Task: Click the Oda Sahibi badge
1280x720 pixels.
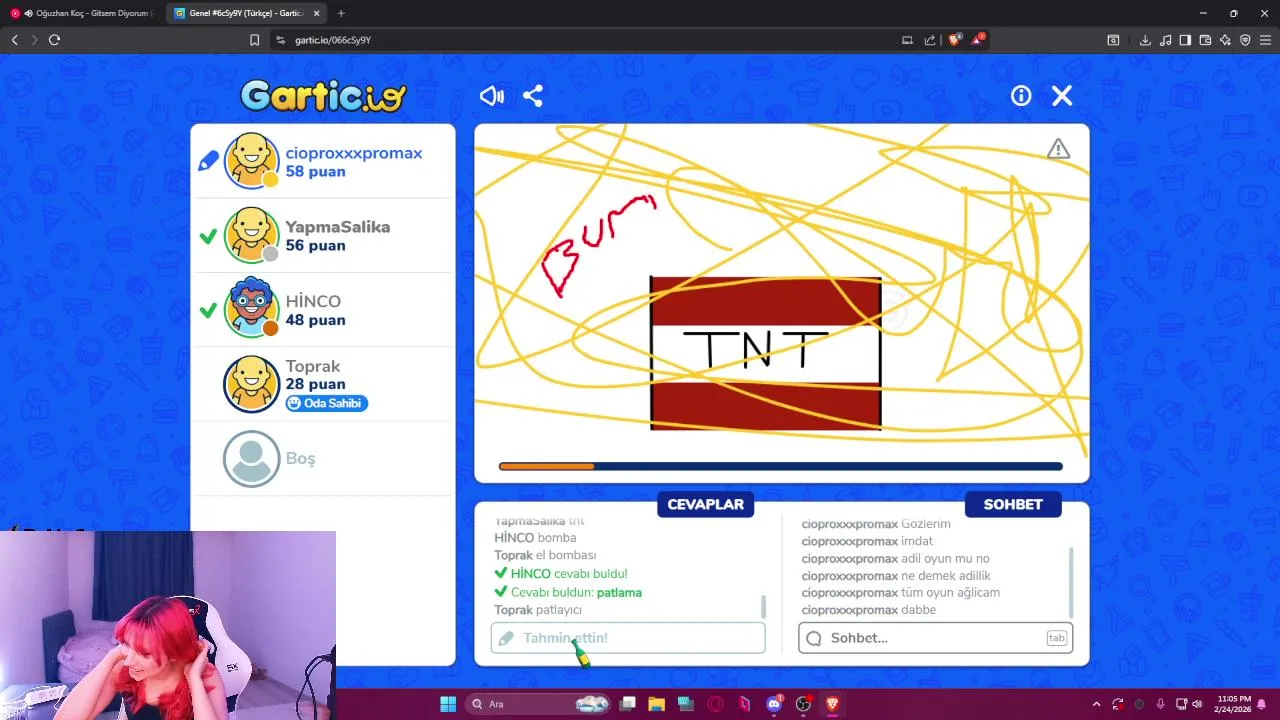Action: (326, 403)
